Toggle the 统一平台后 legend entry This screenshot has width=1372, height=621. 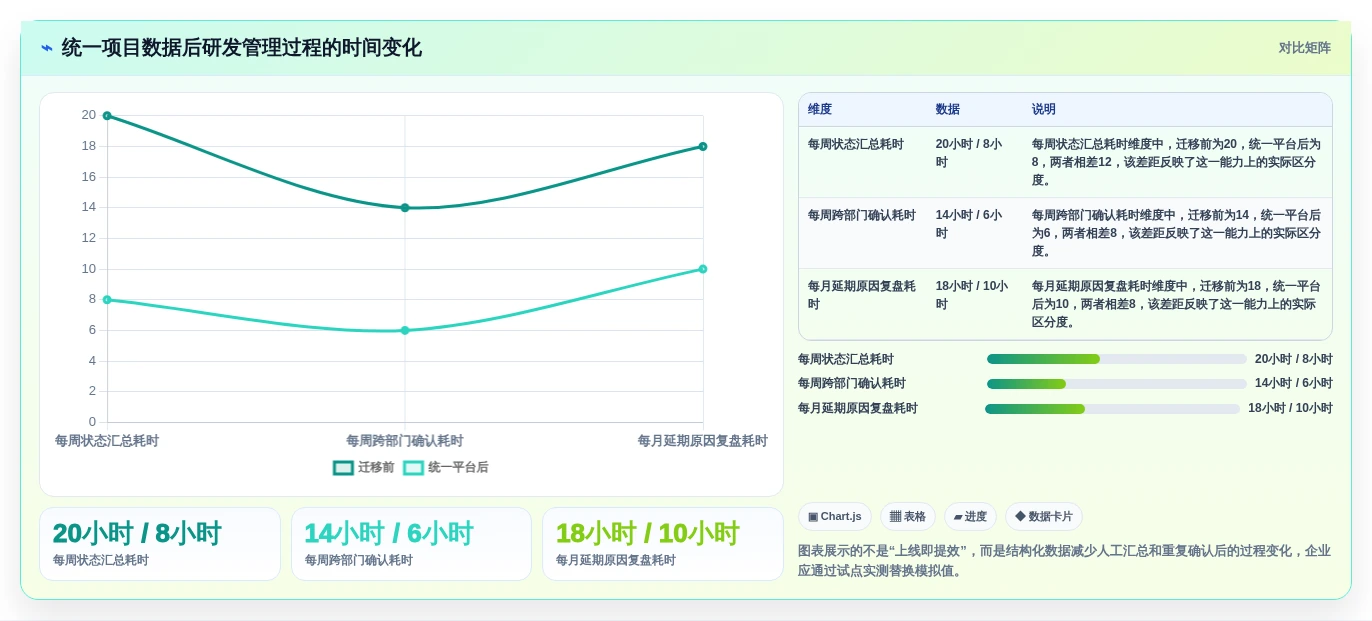pos(446,467)
